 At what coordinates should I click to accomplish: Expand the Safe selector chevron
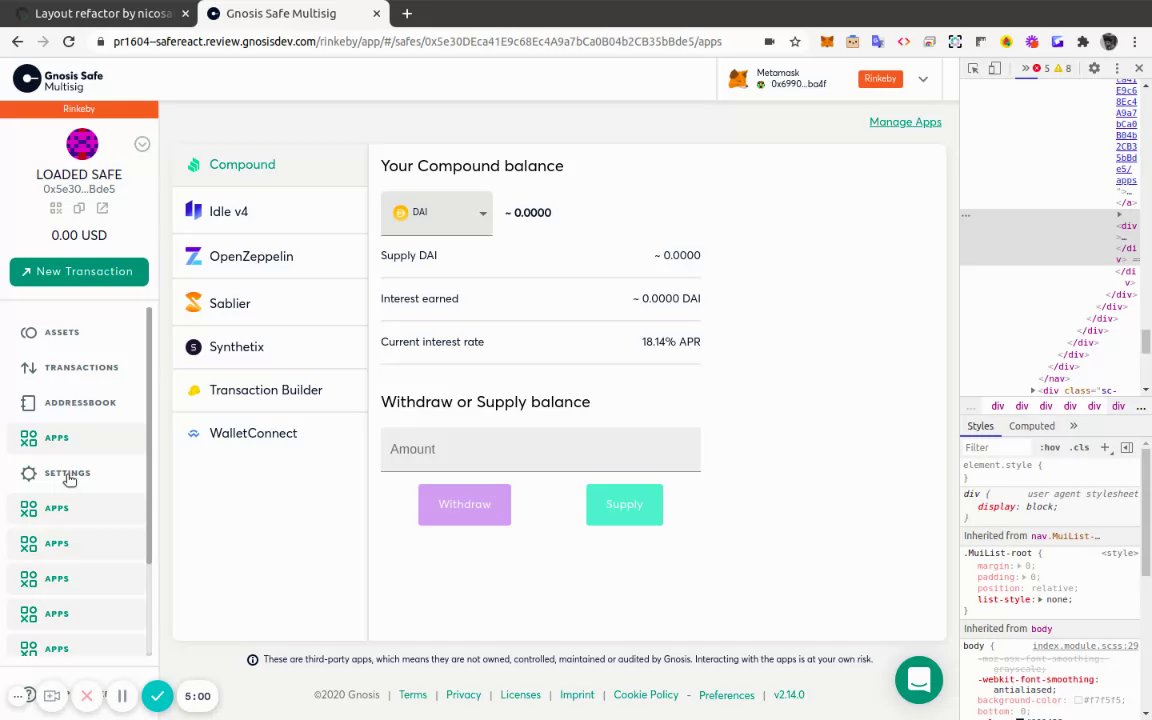[142, 144]
